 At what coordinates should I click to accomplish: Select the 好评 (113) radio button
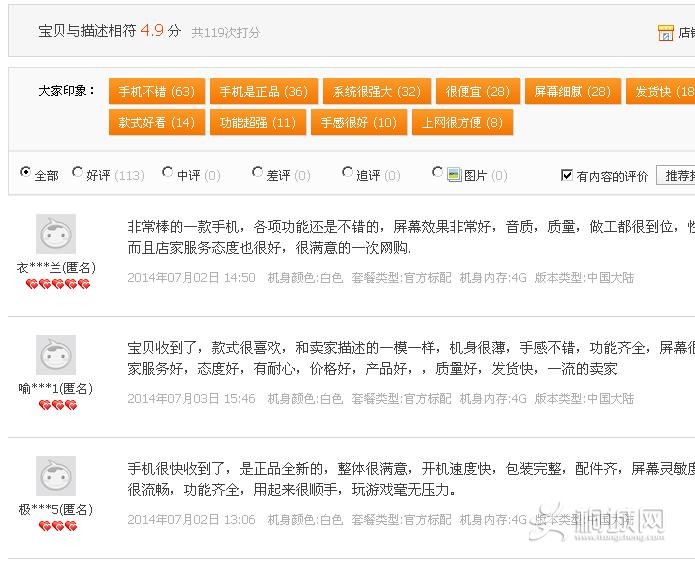coord(78,173)
